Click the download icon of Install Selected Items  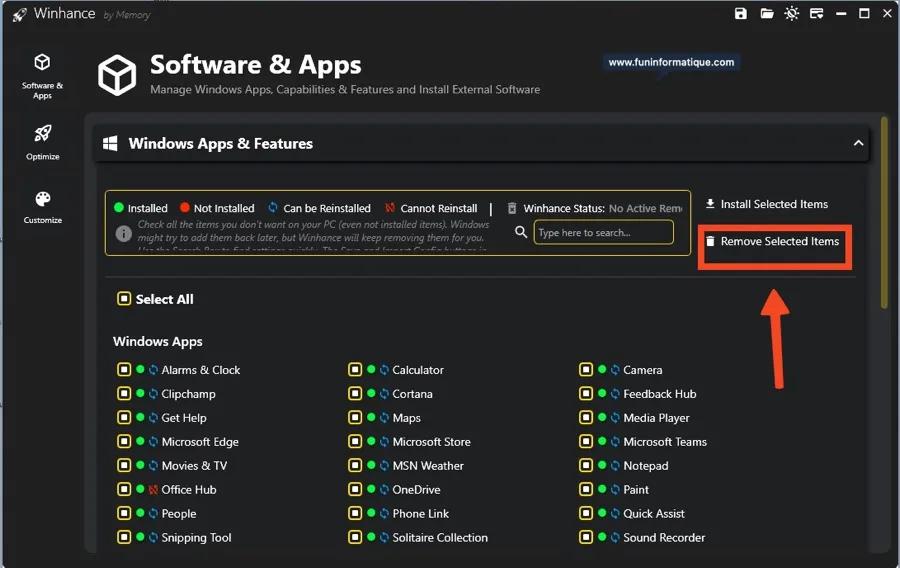pyautogui.click(x=710, y=204)
